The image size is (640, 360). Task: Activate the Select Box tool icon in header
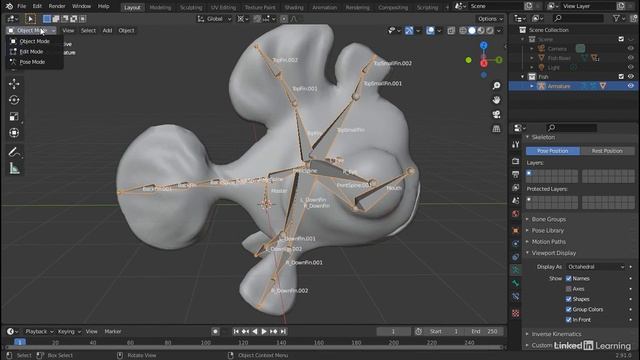pos(47,19)
